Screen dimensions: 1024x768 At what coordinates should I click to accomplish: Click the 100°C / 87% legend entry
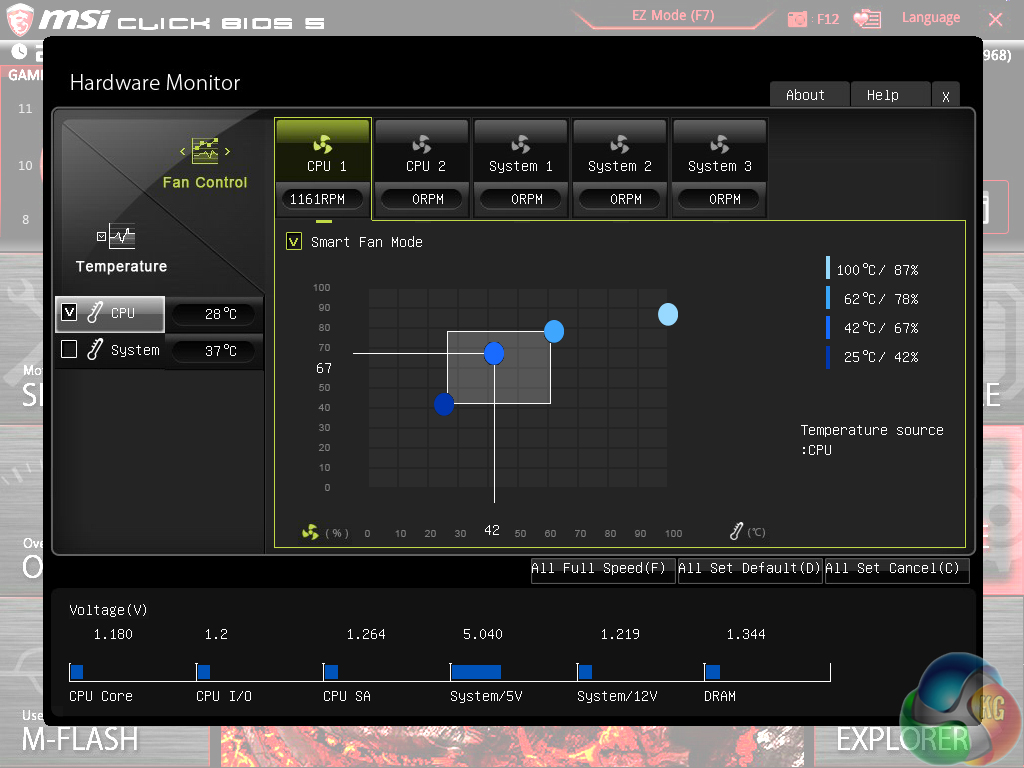872,270
